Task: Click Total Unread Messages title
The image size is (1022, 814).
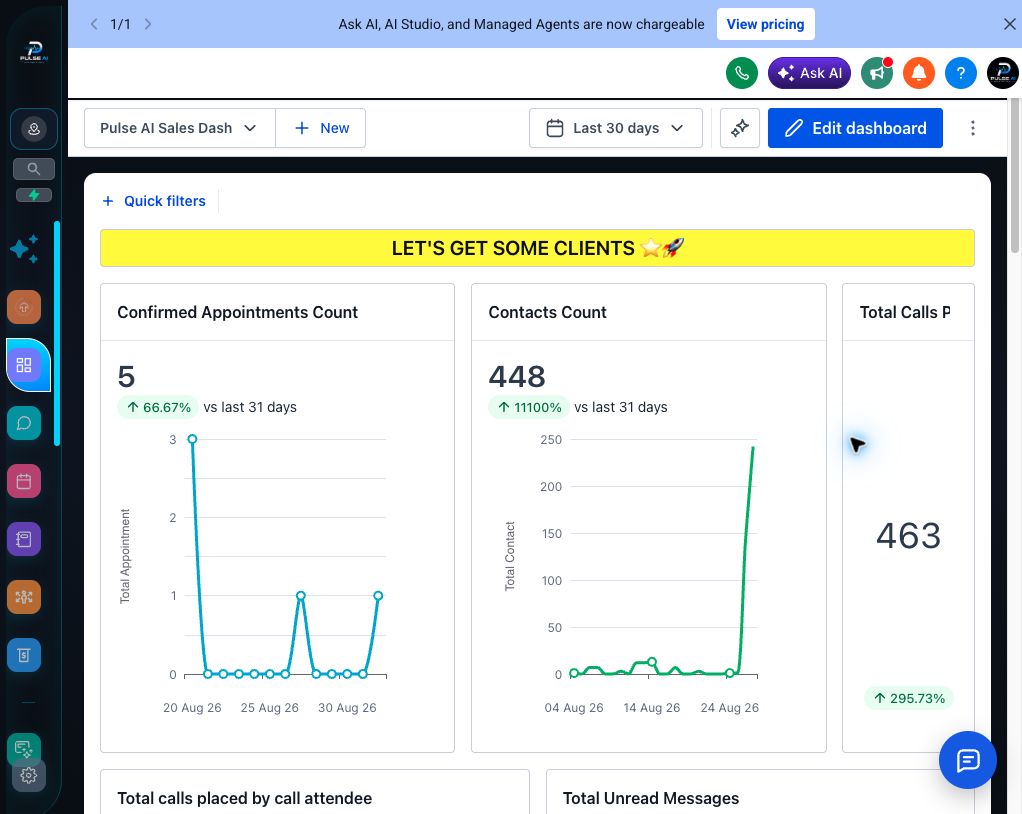Action: (x=650, y=798)
